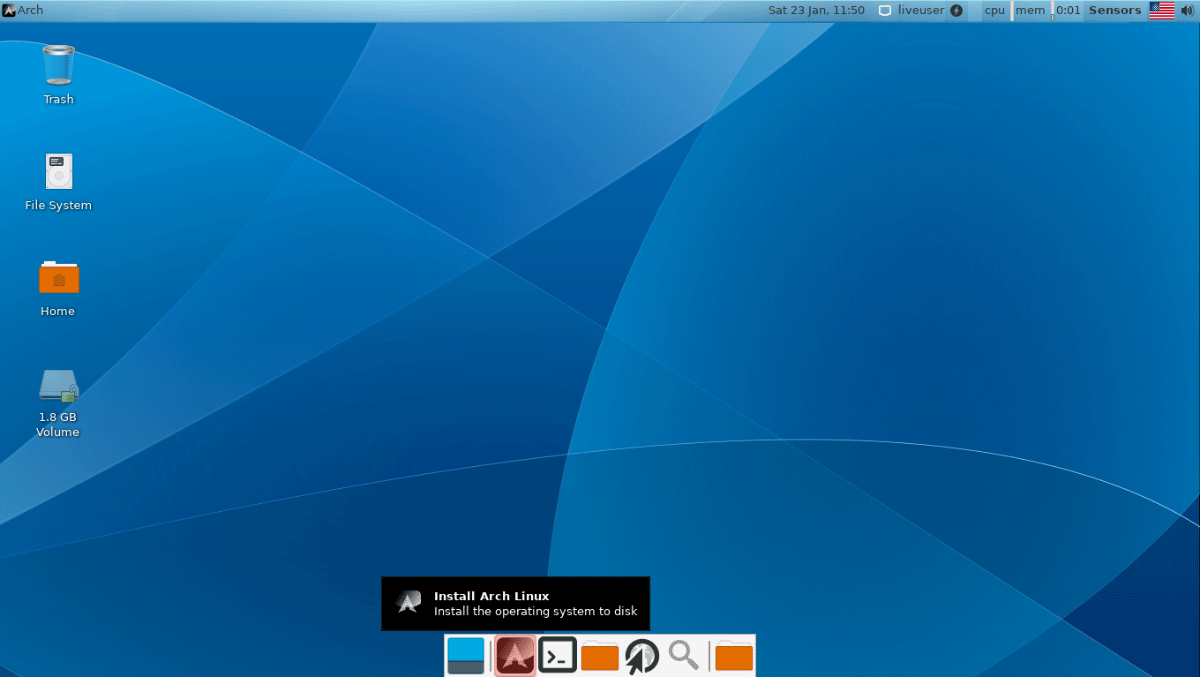Open the file manager folder in the dock
This screenshot has height=677, width=1200.
600,656
